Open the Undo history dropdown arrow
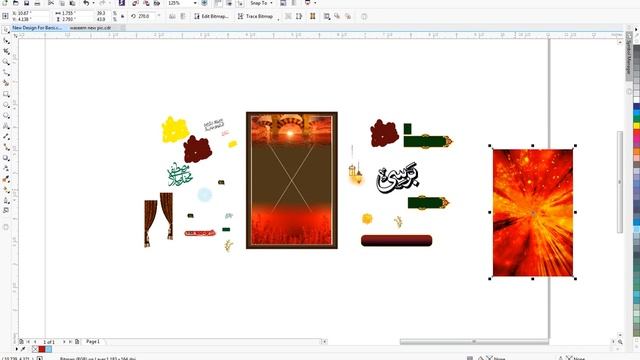This screenshot has height=360, width=640. (93, 3)
